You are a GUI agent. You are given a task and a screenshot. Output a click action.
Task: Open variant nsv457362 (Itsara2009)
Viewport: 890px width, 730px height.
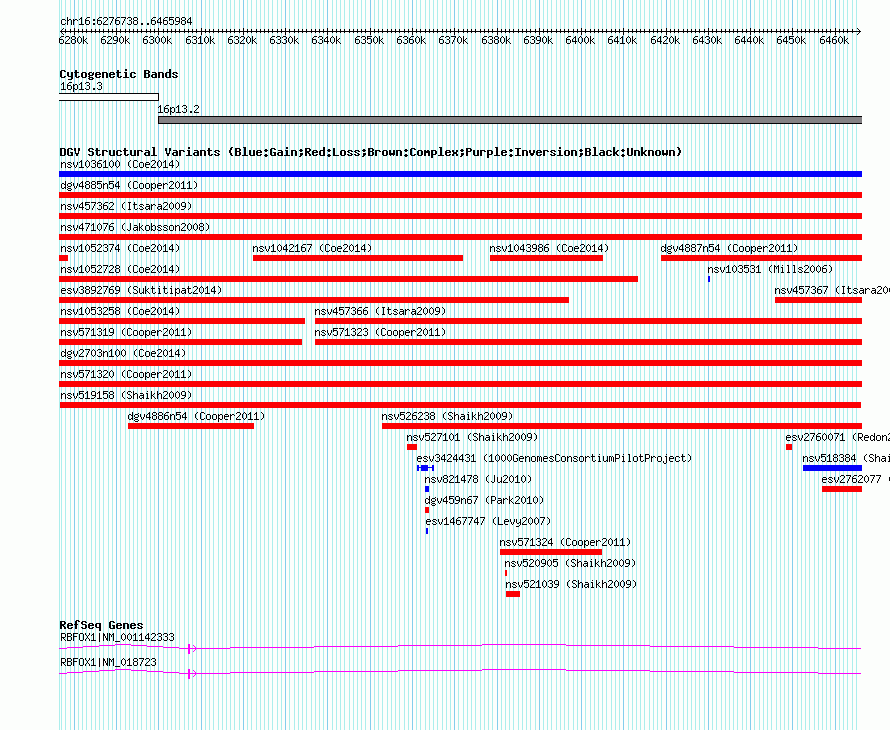(x=126, y=206)
